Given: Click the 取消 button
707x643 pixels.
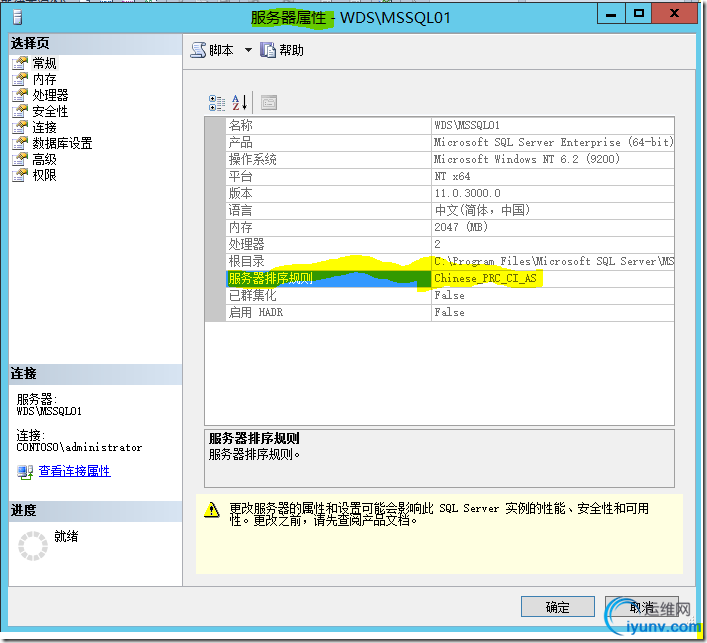Looking at the screenshot, I should (x=642, y=607).
